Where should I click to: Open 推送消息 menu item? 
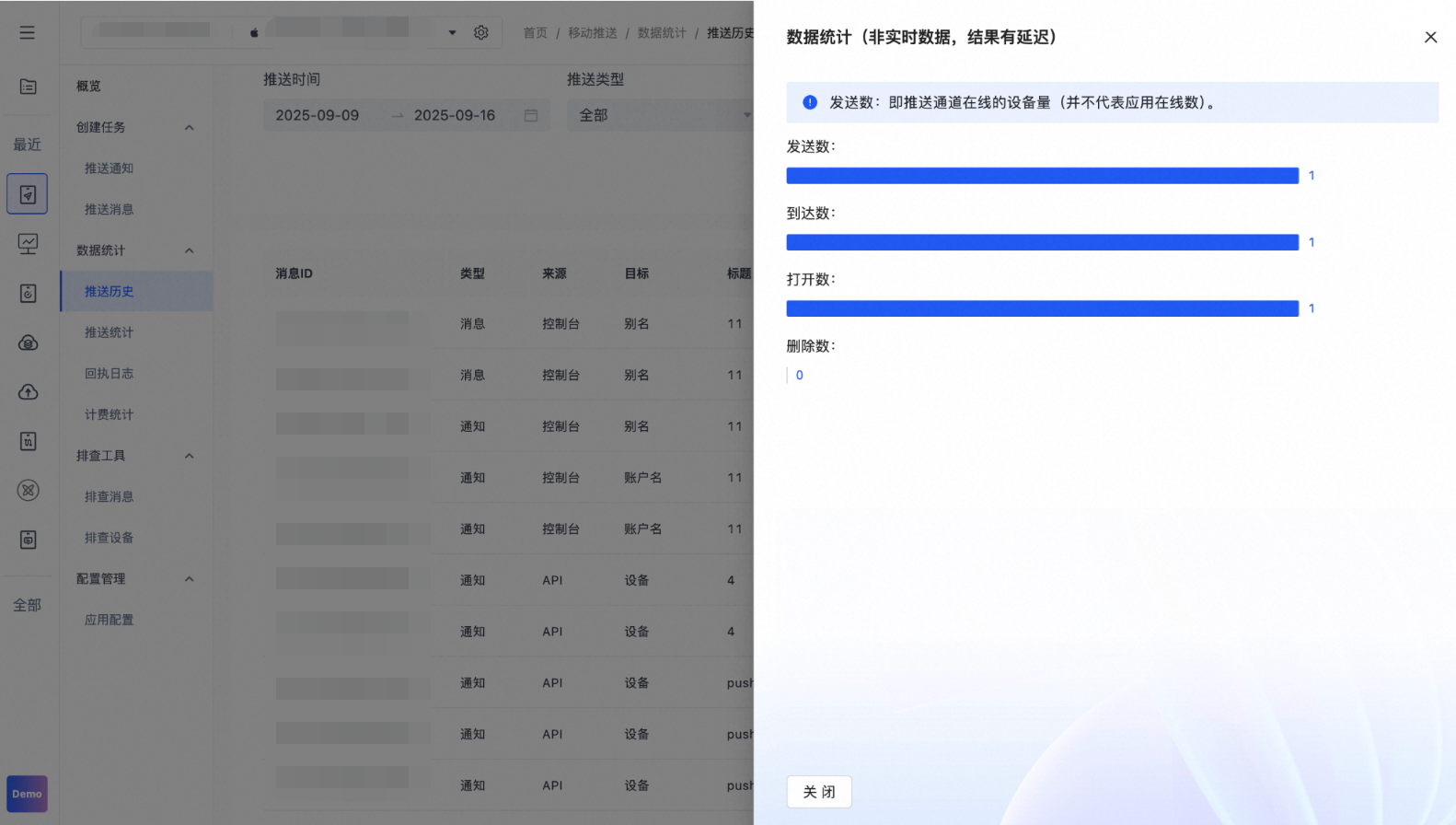(109, 209)
